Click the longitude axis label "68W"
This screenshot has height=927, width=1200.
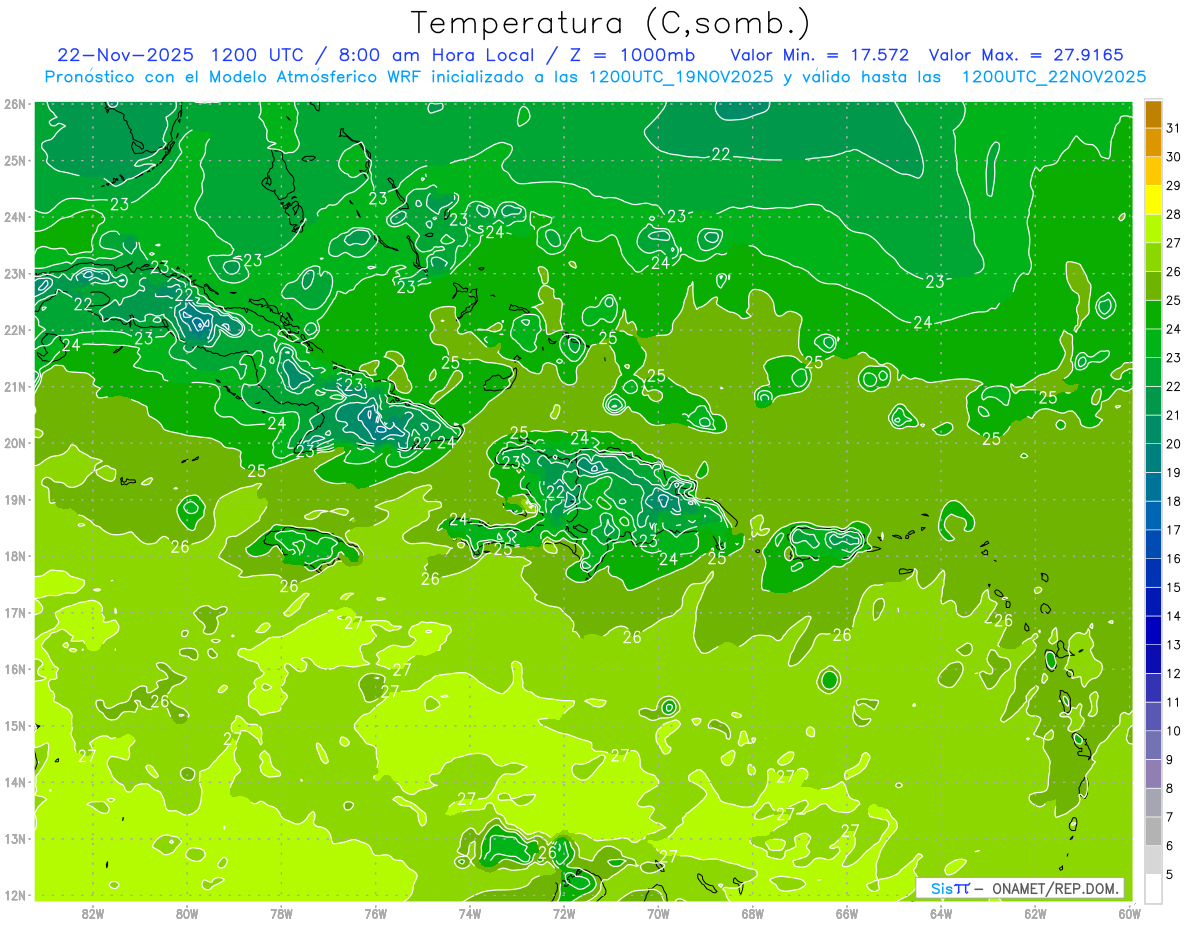[752, 912]
